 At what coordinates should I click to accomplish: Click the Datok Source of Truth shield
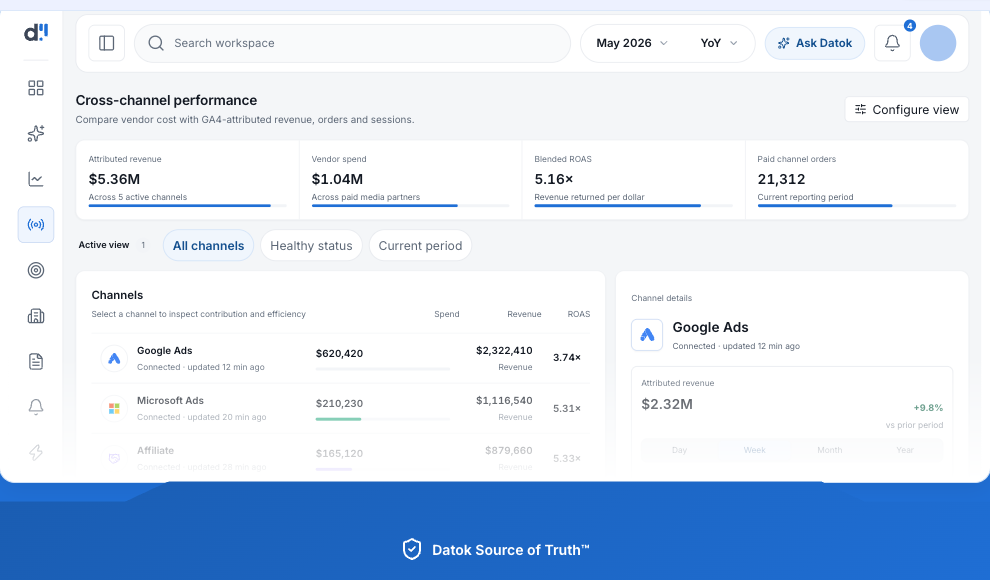412,549
